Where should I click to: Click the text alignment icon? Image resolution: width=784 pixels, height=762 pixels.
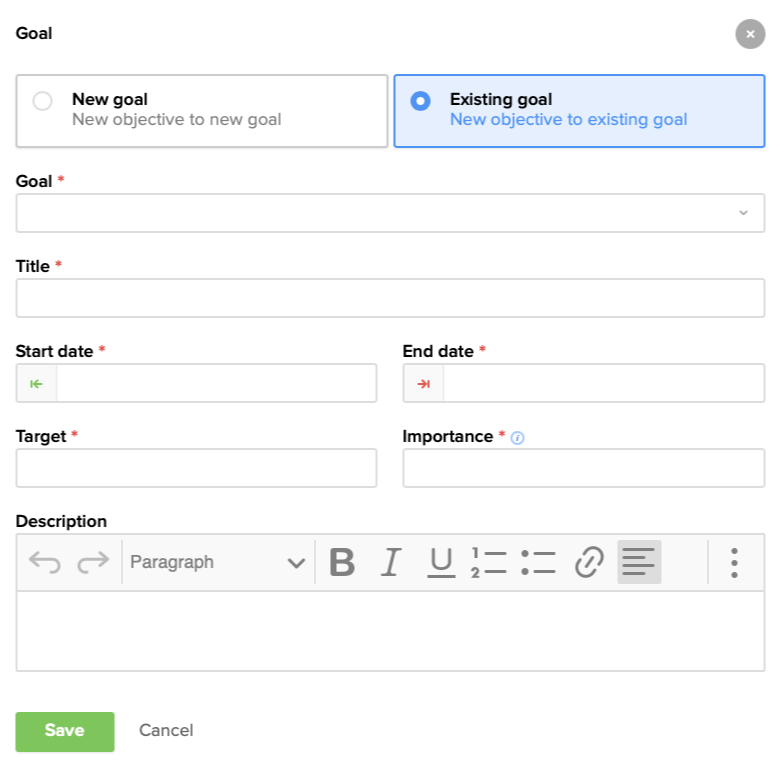tap(639, 562)
